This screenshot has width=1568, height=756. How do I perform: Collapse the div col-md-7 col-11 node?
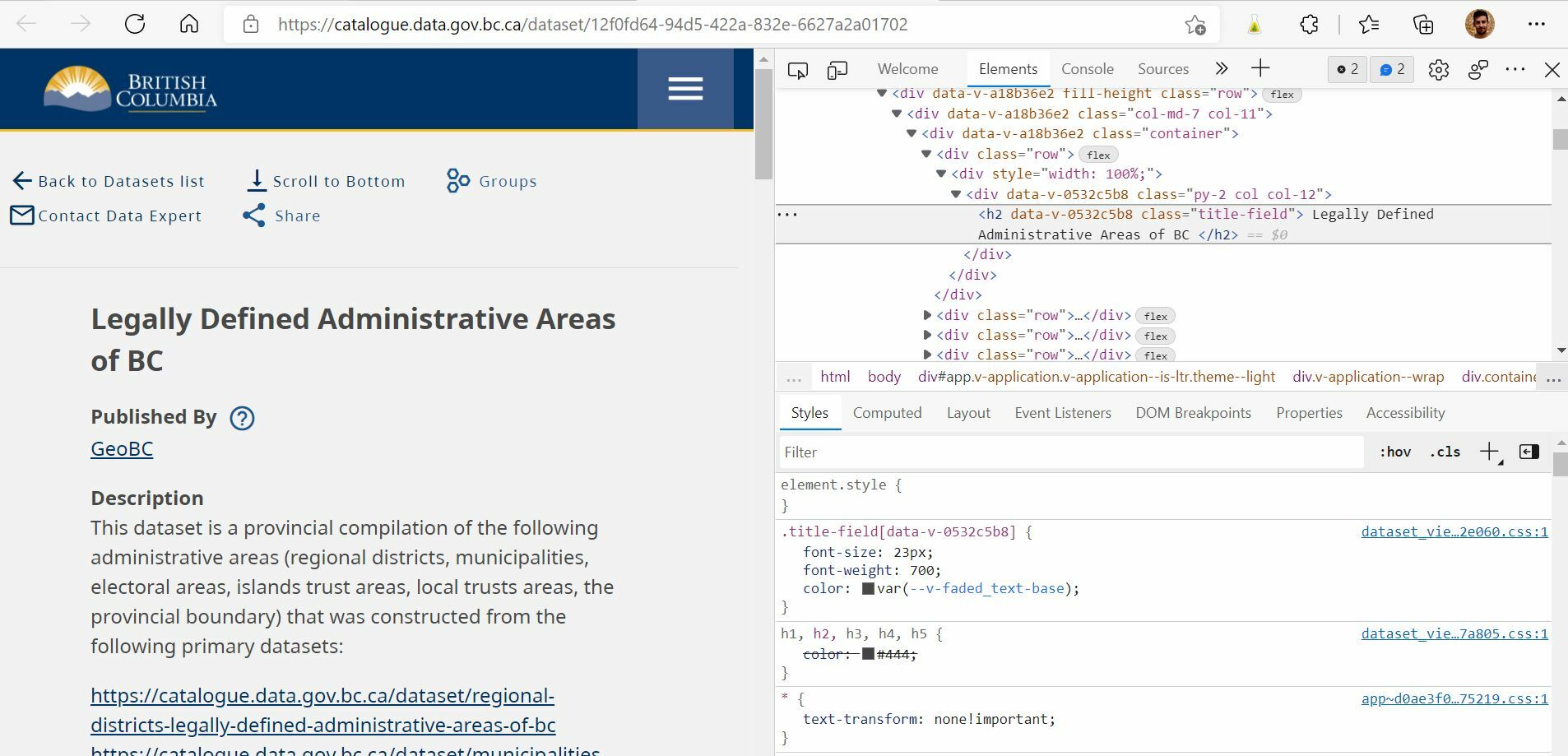[x=897, y=114]
